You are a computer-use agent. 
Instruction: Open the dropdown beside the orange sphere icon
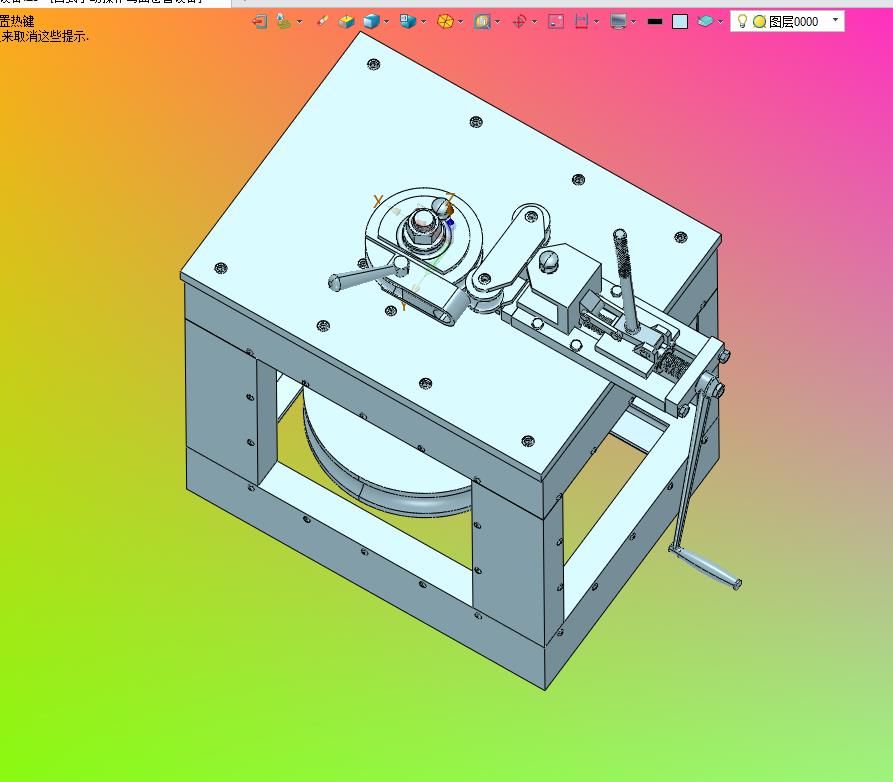460,22
